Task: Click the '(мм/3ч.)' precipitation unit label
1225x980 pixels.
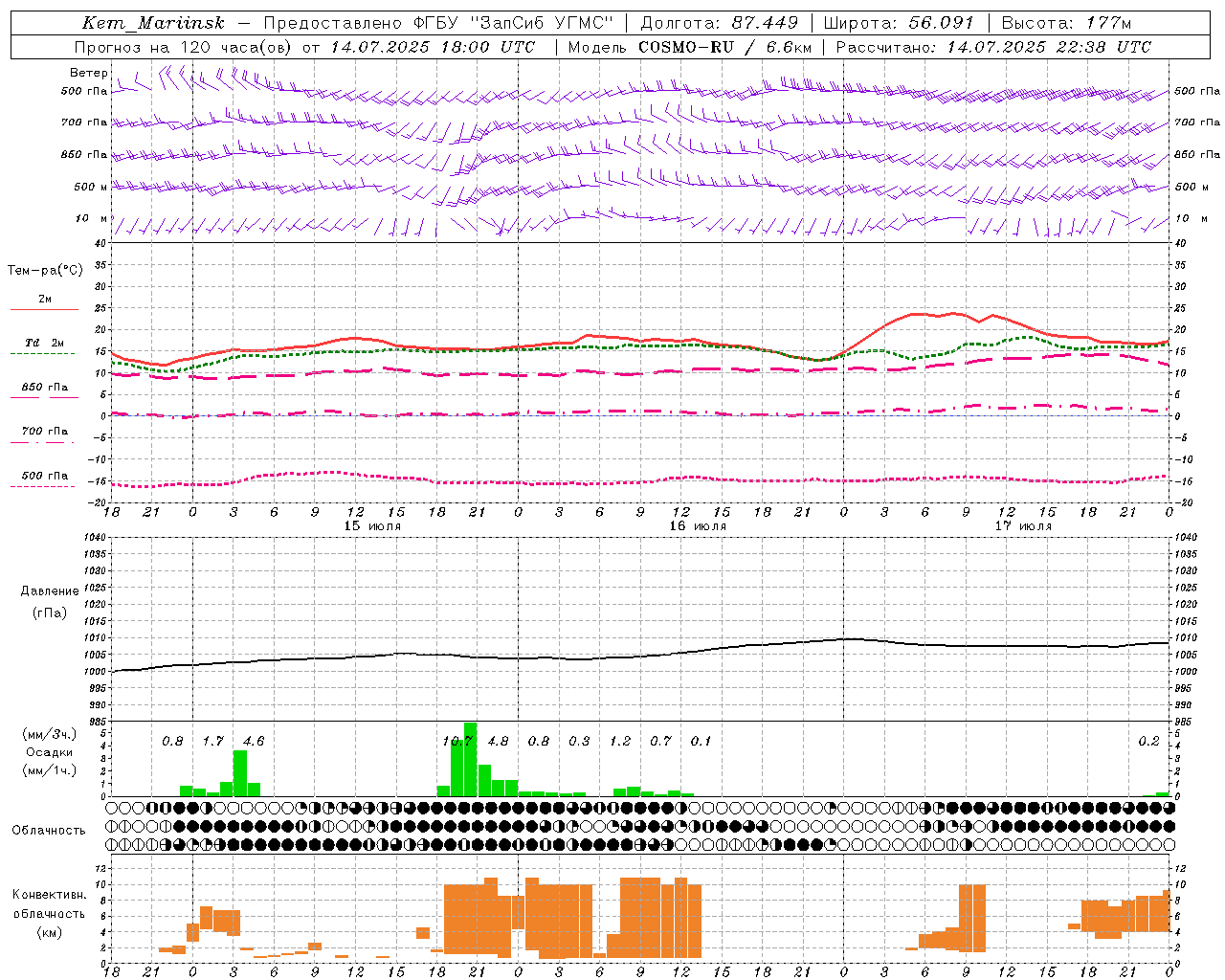Action: (49, 734)
